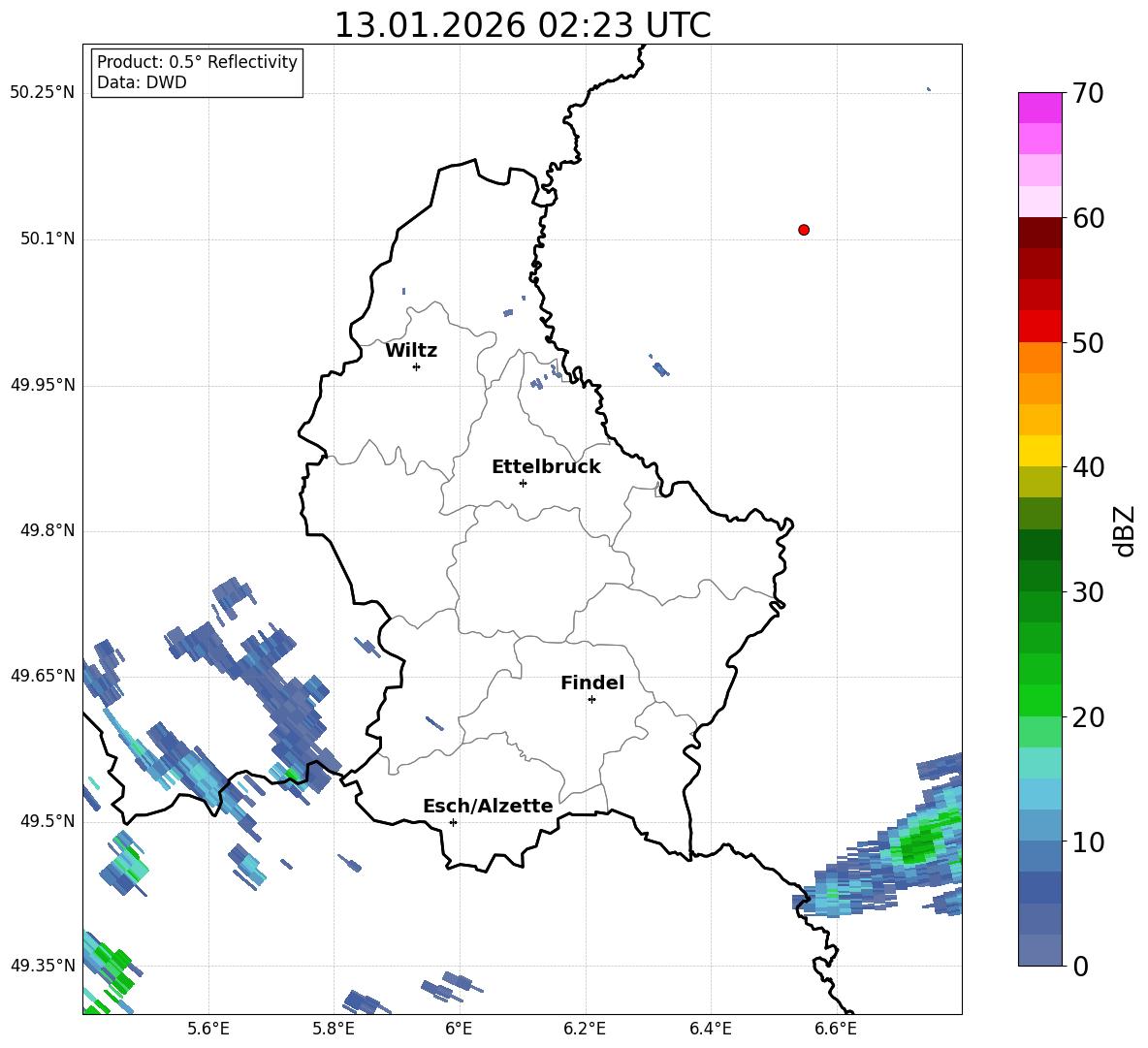Click the 40 value on colorbar

1088,467
